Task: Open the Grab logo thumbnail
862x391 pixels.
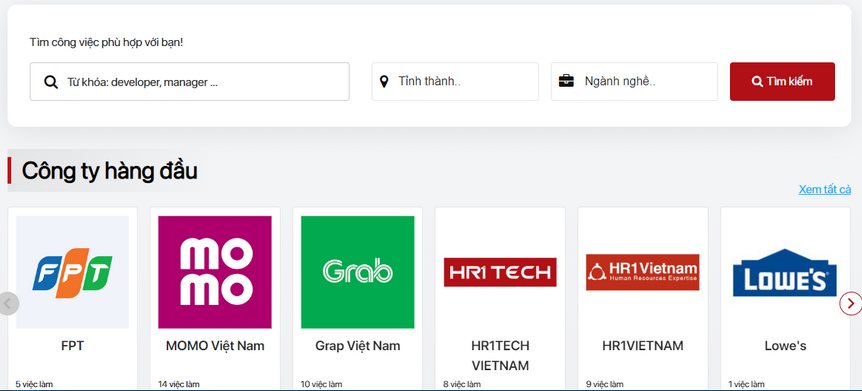Action: coord(357,272)
